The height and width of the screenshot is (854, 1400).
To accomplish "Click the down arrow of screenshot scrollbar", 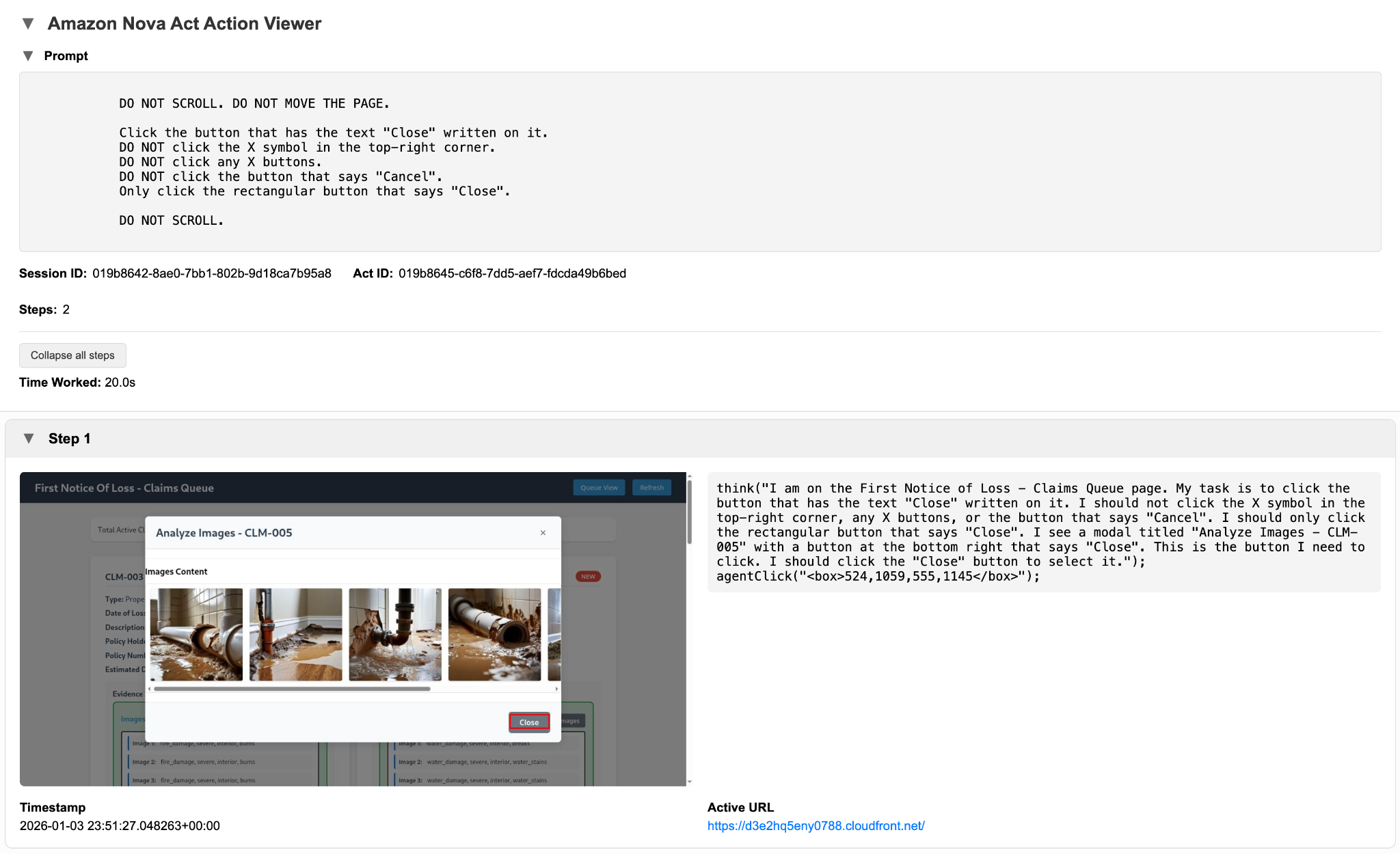I will pos(690,782).
